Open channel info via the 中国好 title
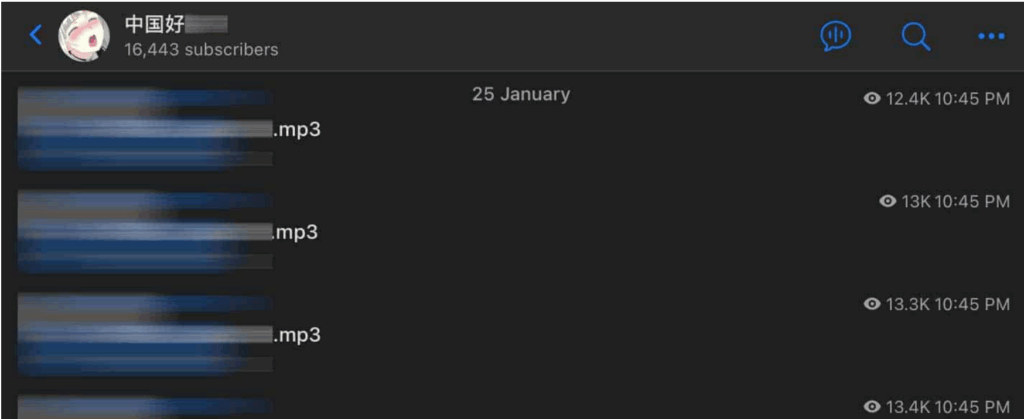Image resolution: width=1024 pixels, height=419 pixels. pyautogui.click(x=176, y=25)
